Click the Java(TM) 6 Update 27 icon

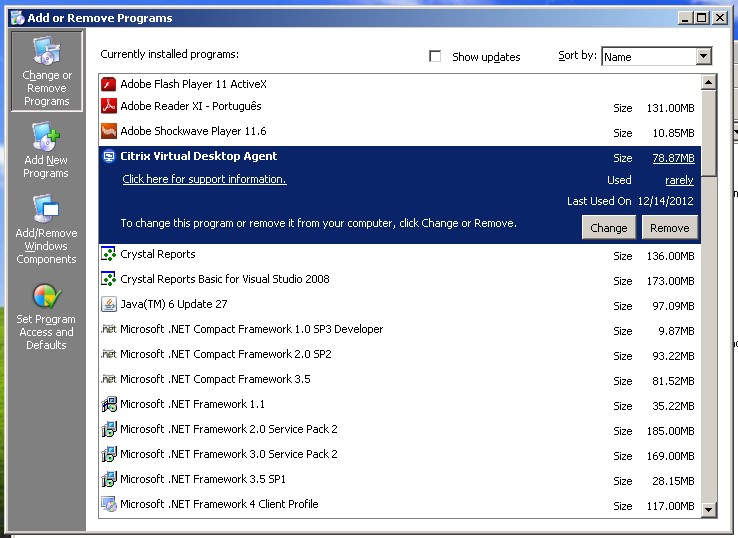pos(109,304)
